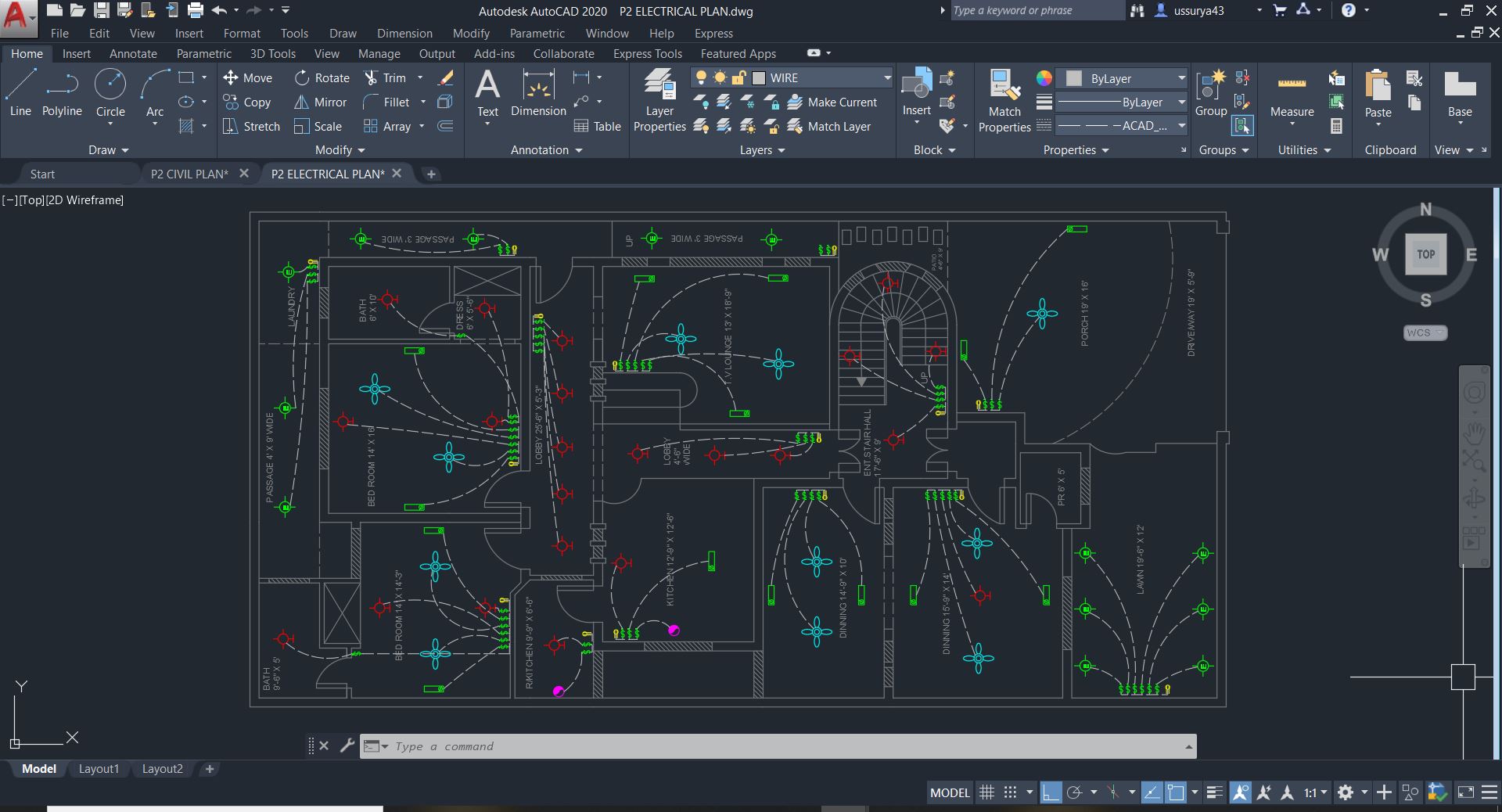This screenshot has height=812, width=1502.
Task: Click the gray ByLayer color swatch
Action: point(1074,78)
